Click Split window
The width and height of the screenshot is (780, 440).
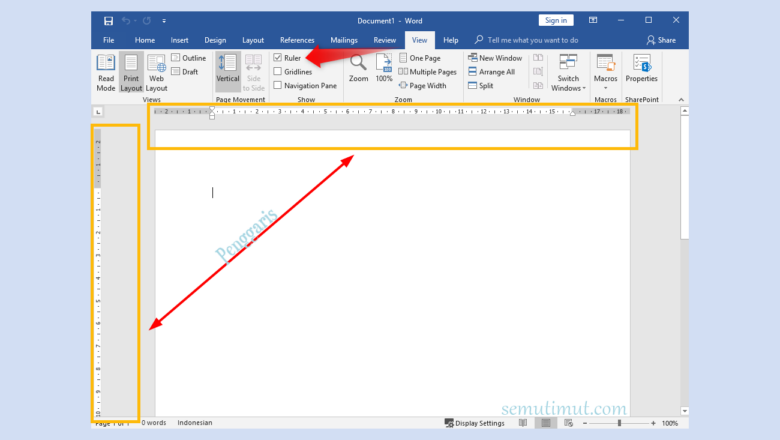(x=481, y=86)
